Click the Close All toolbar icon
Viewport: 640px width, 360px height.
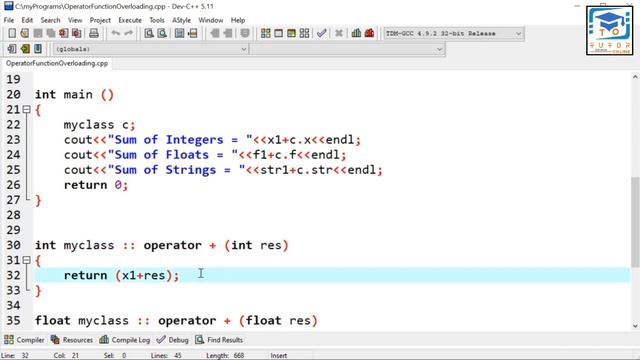click(77, 33)
